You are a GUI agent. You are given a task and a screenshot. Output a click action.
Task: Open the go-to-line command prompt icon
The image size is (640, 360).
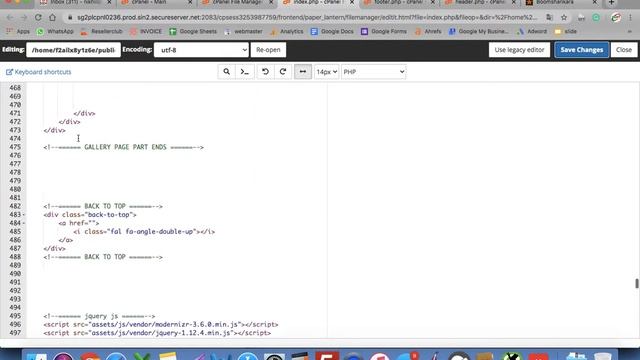[244, 72]
